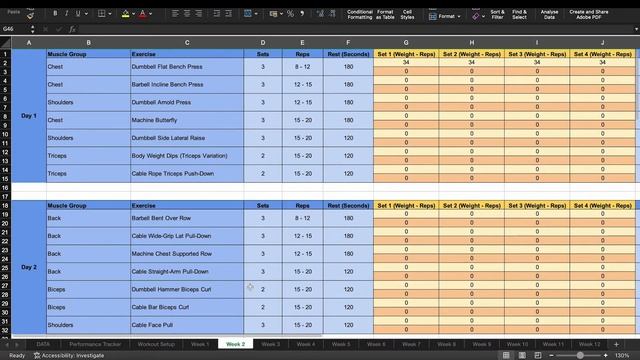Screen dimensions: 640x360
Task: Apply cell borders icon
Action: 102,13
